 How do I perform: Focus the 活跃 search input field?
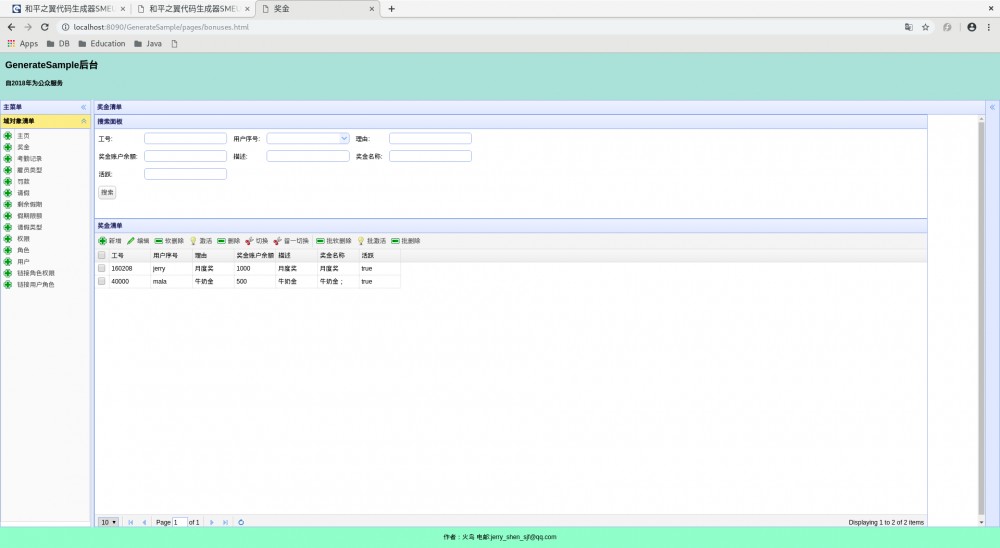click(x=186, y=174)
